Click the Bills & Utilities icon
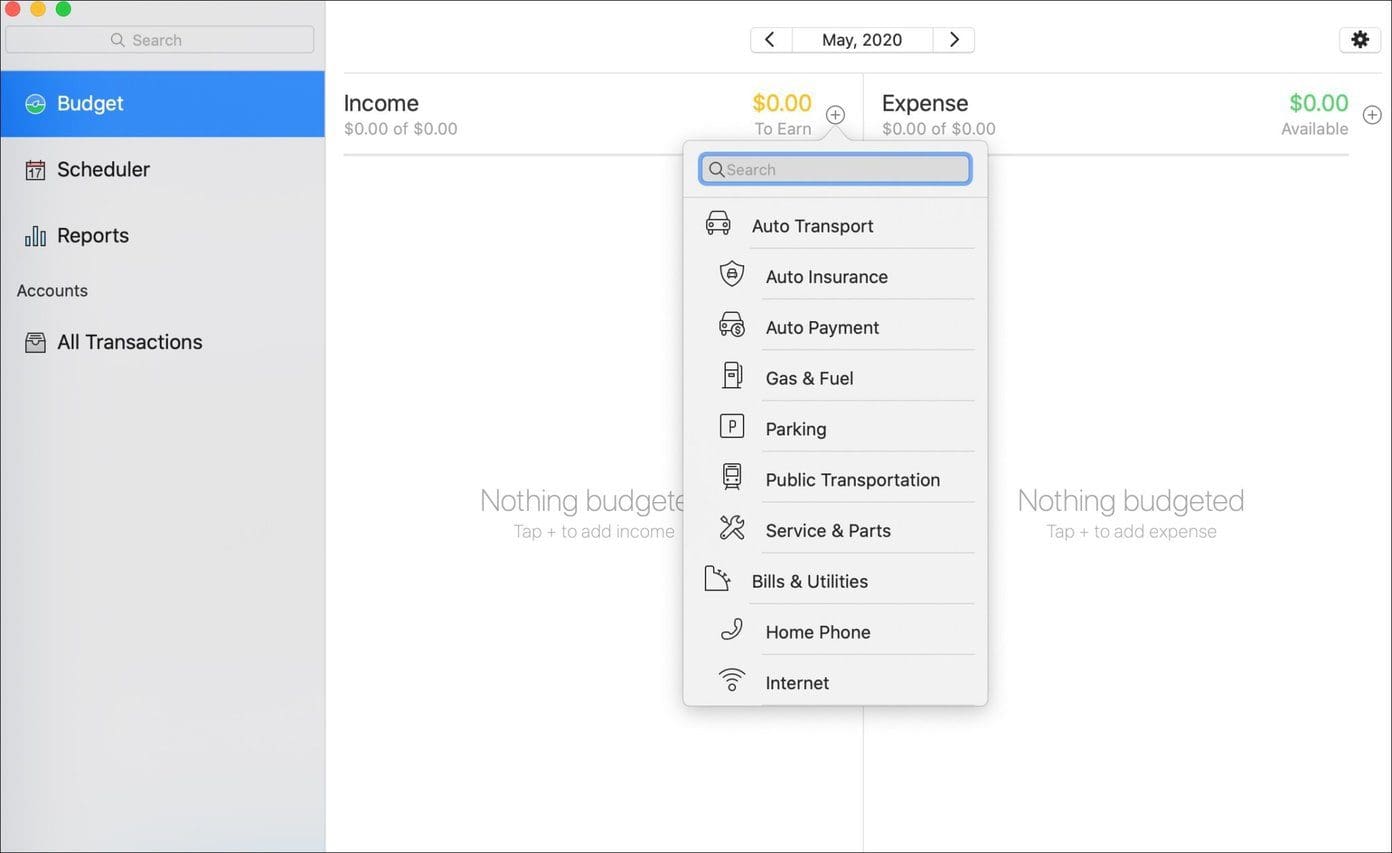 718,579
